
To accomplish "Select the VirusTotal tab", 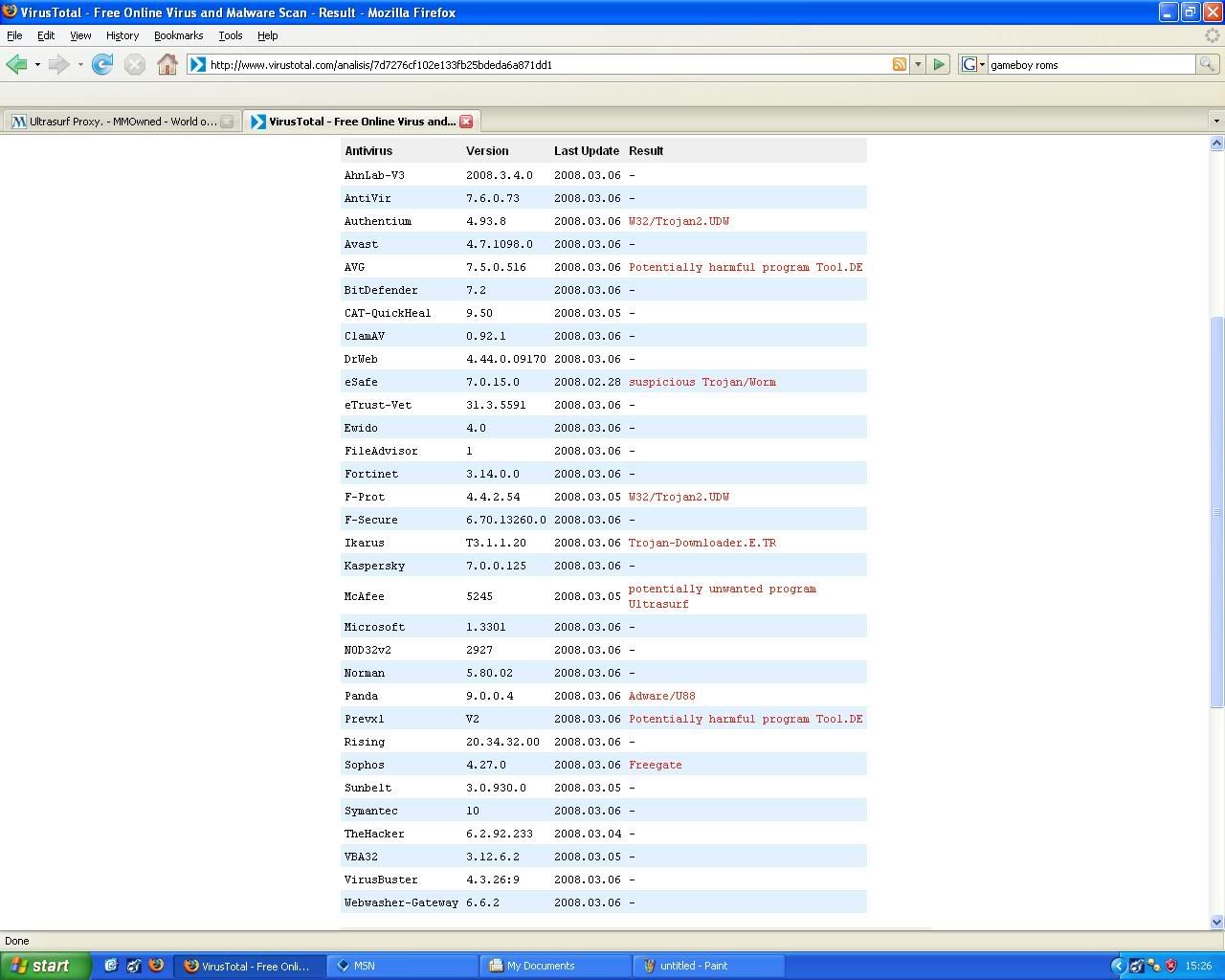I will pos(362,122).
